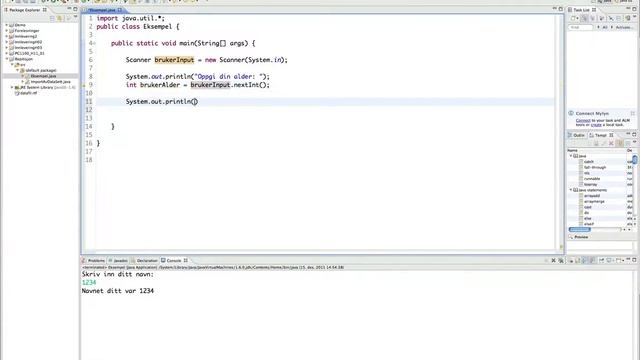Collapse the default package node
The width and height of the screenshot is (640, 360).
17,70
